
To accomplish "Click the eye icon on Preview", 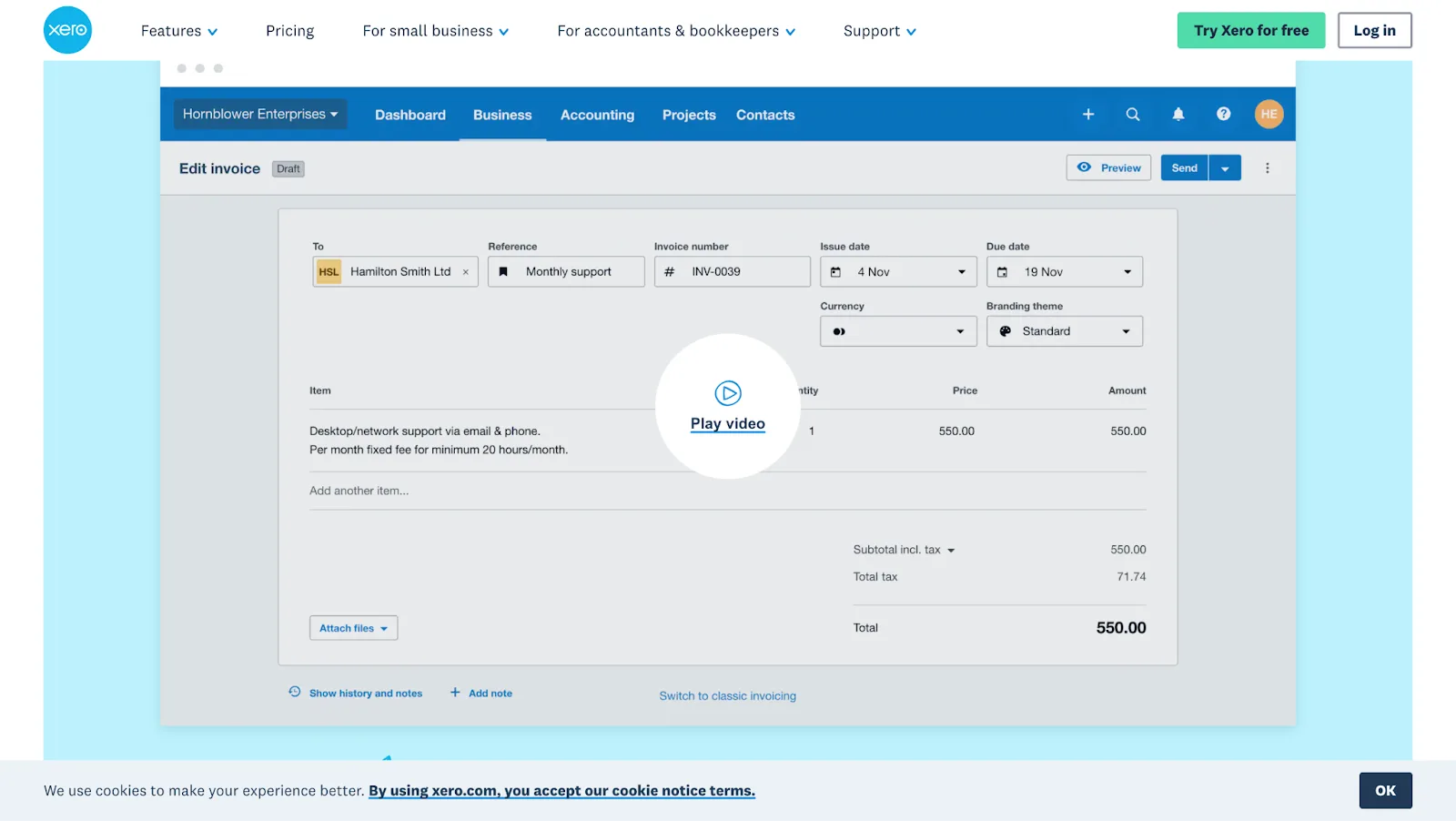I will pos(1084,167).
